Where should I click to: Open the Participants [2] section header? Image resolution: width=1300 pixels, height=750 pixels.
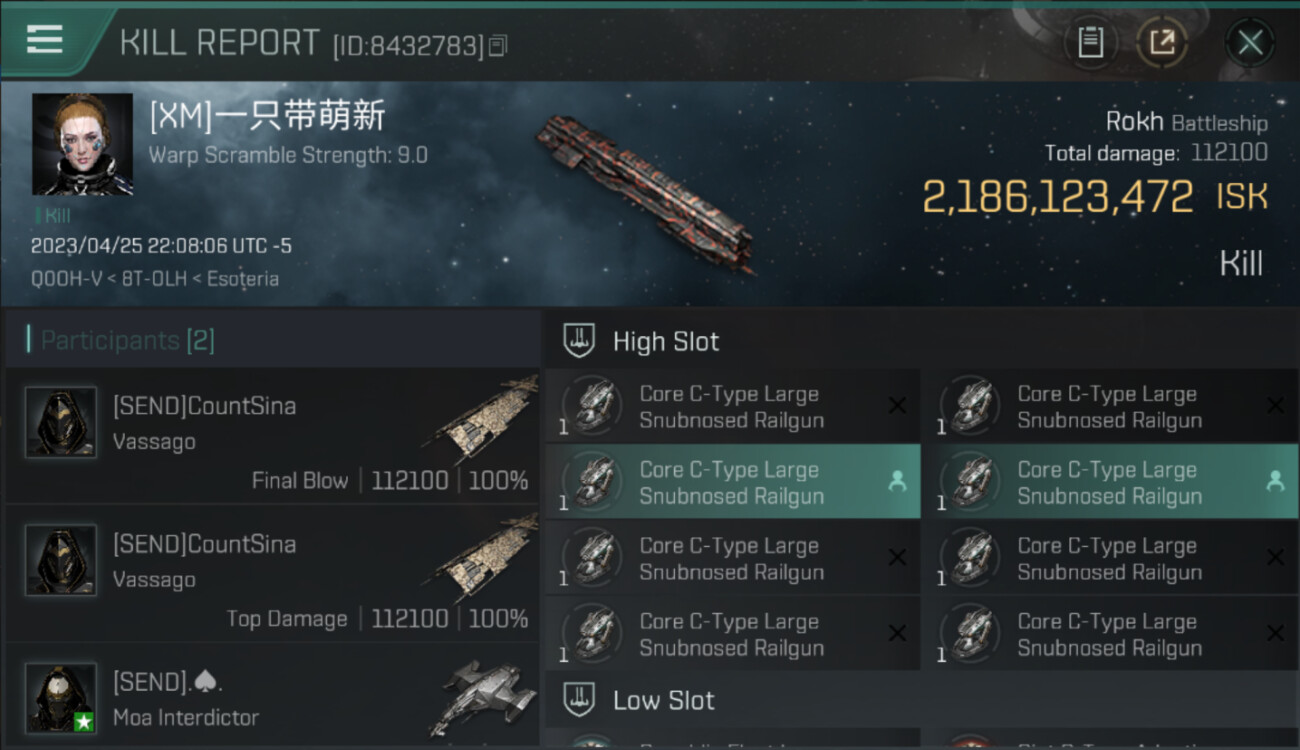pyautogui.click(x=271, y=340)
